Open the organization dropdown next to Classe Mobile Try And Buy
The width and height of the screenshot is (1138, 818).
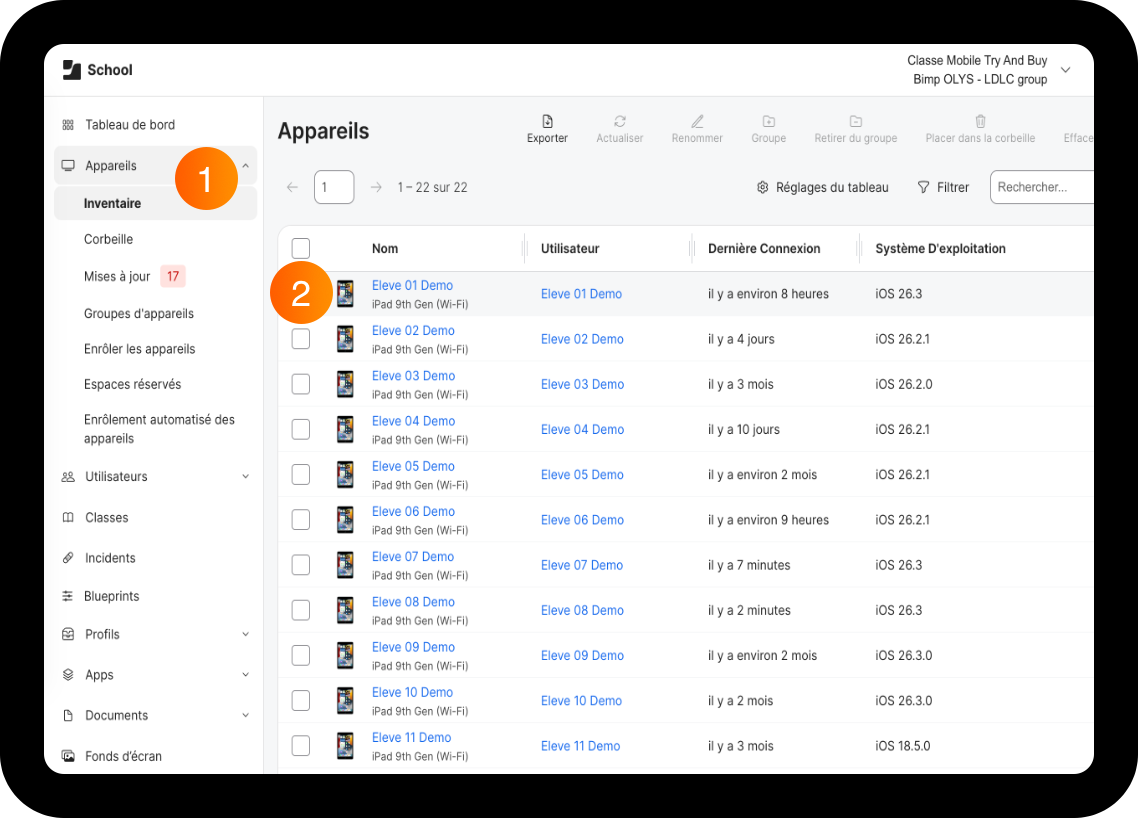(1065, 70)
